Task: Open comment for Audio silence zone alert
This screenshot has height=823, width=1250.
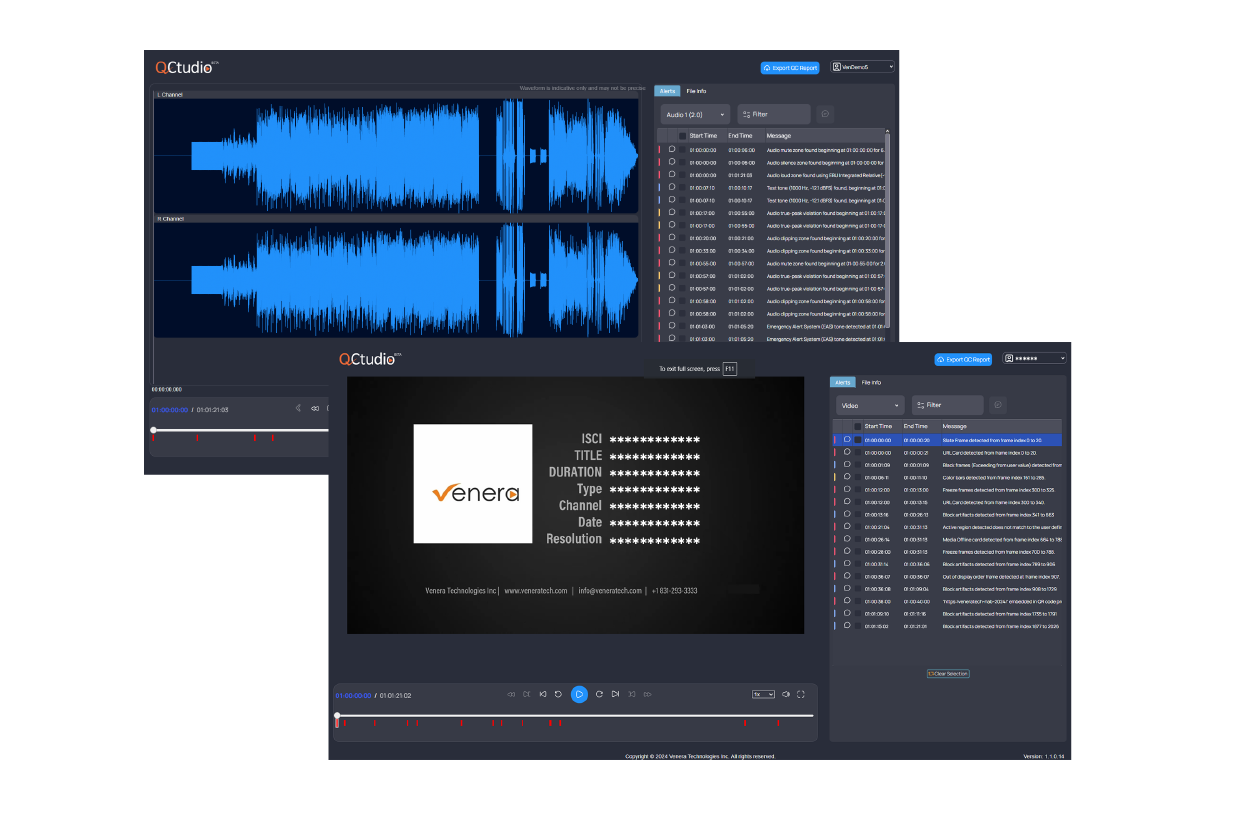Action: (x=672, y=162)
